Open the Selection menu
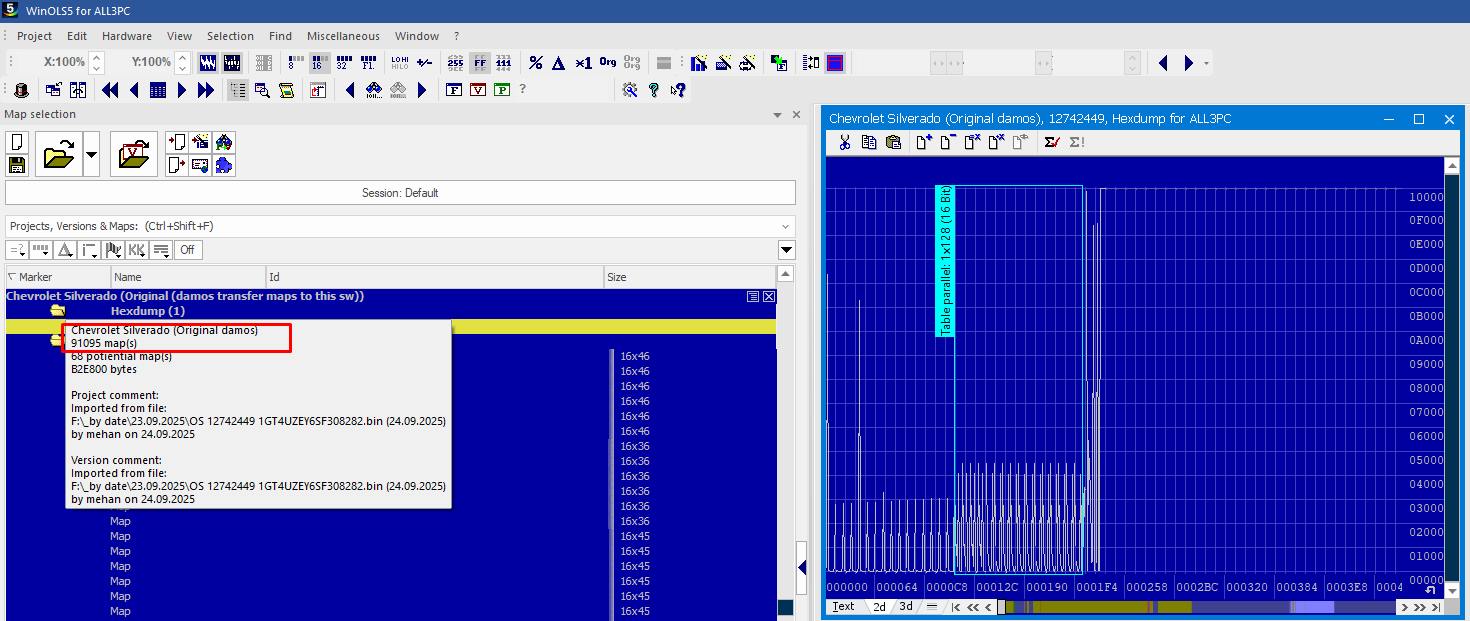1470x621 pixels. click(230, 36)
